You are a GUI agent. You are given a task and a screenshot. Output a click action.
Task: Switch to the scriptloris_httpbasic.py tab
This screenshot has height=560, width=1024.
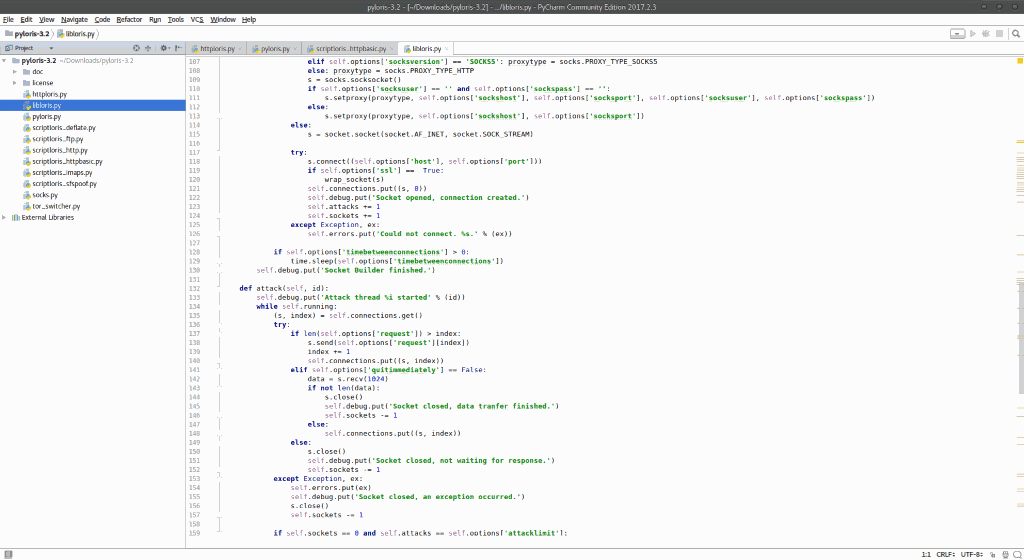[347, 49]
